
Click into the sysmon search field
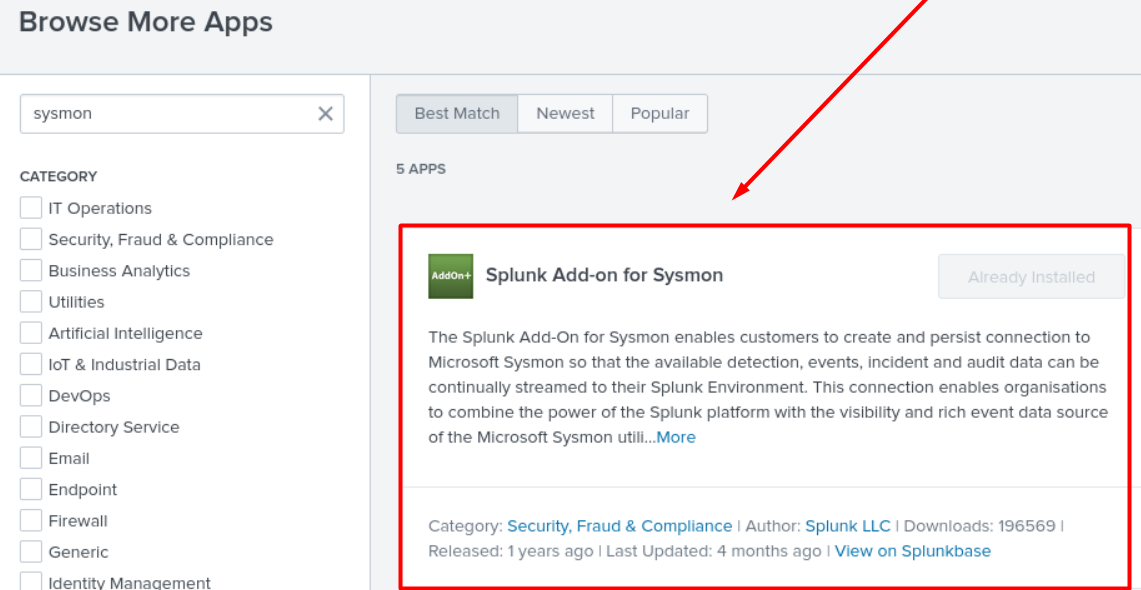click(169, 113)
